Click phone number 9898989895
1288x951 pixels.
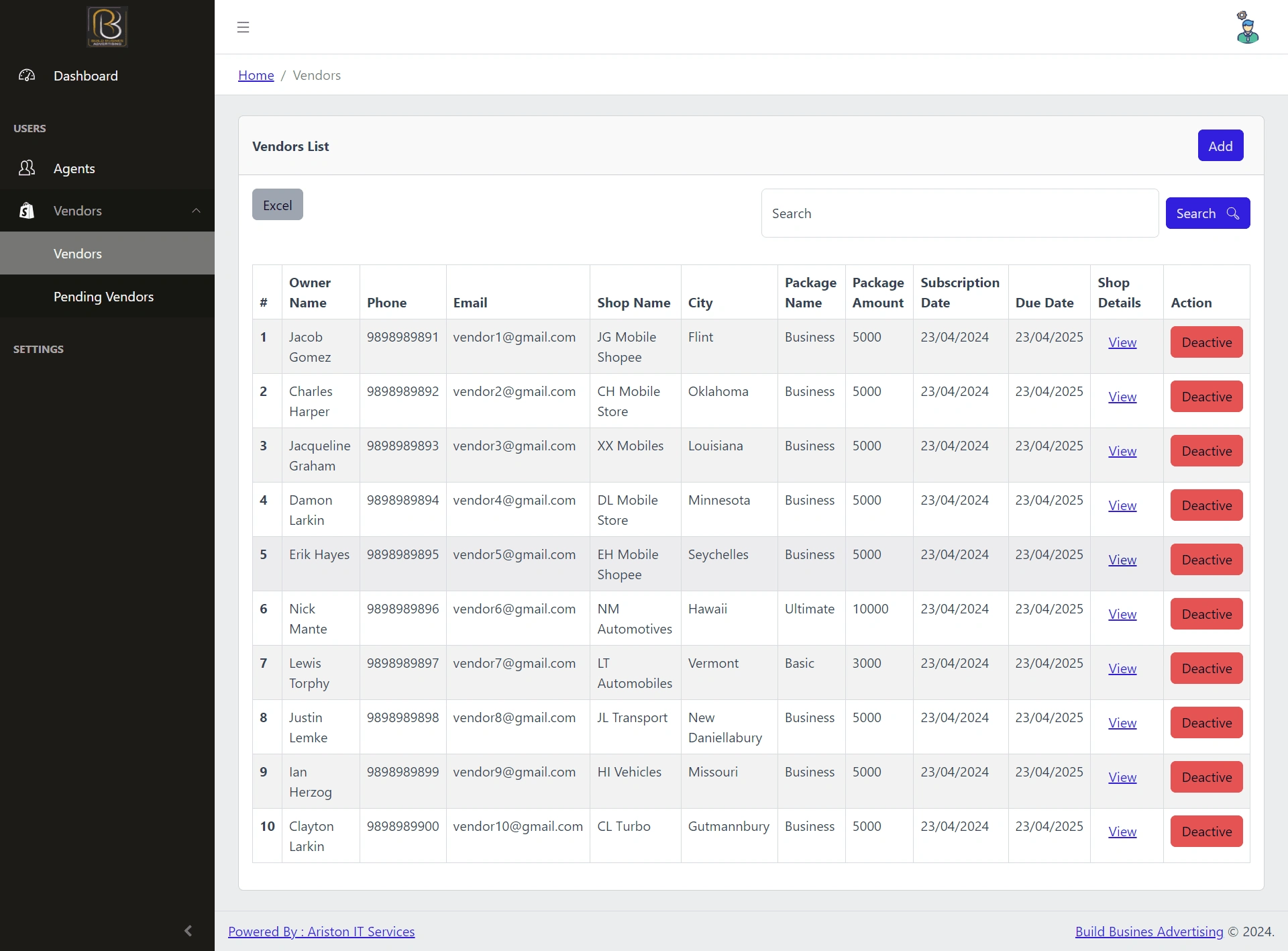pyautogui.click(x=402, y=554)
